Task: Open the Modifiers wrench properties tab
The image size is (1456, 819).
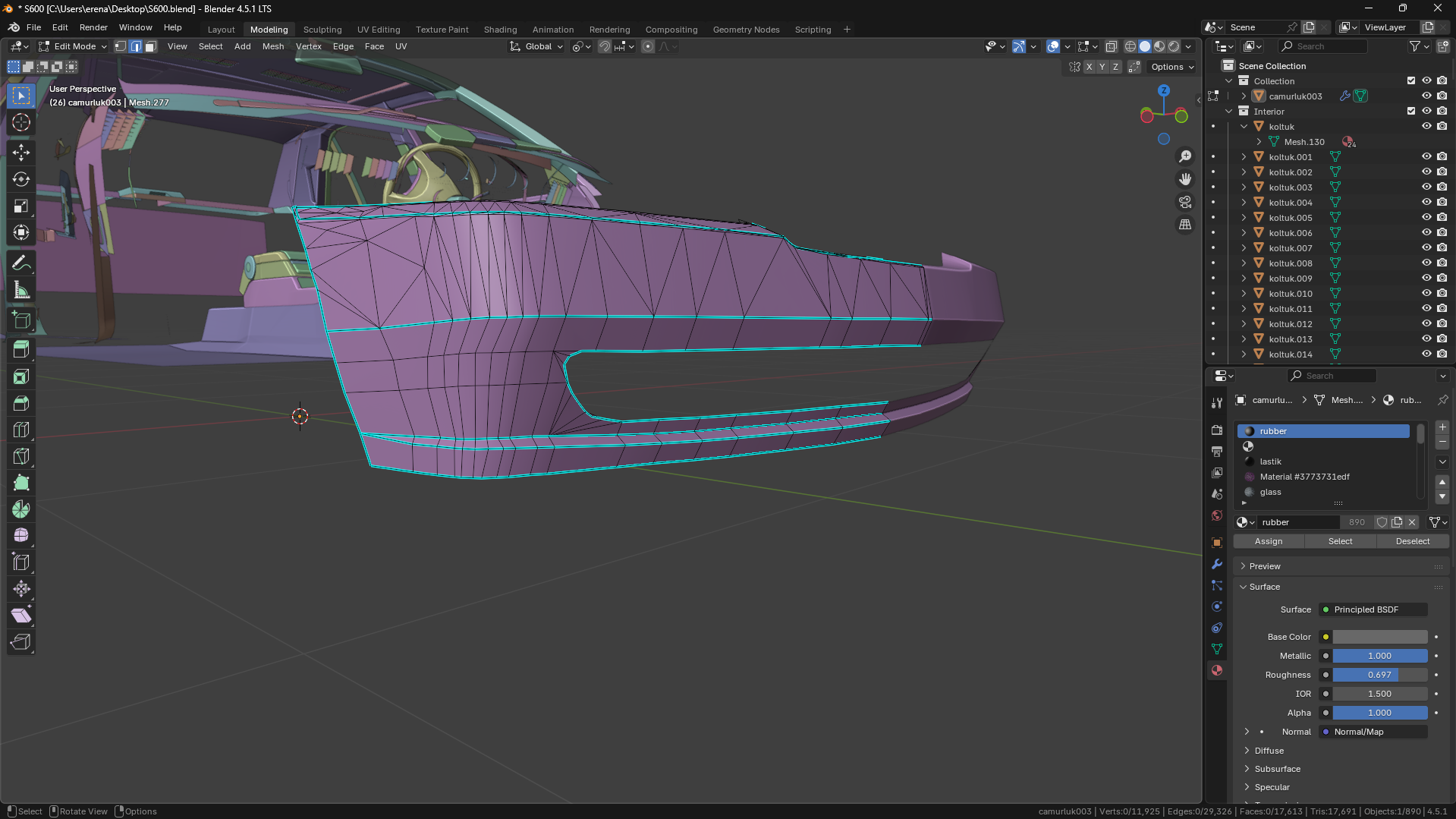Action: tap(1217, 564)
